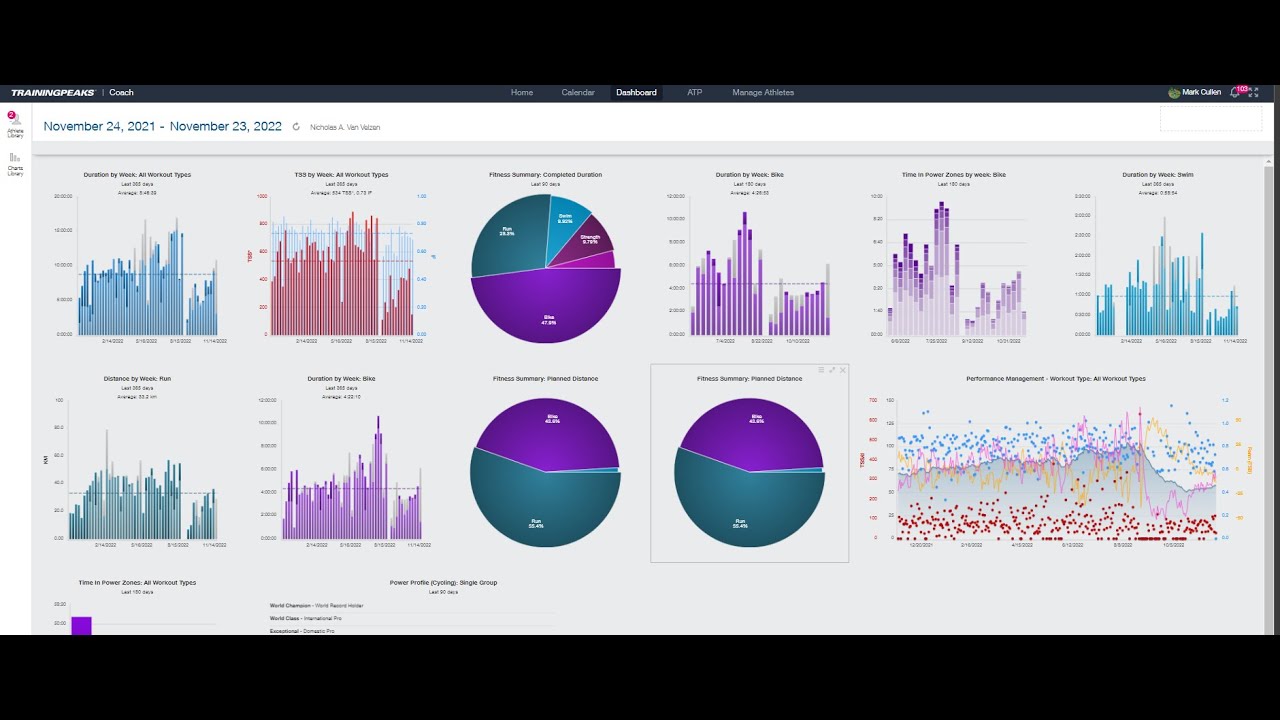Viewport: 1280px width, 720px height.
Task: Click the refresh icon beside date range
Action: click(x=296, y=127)
